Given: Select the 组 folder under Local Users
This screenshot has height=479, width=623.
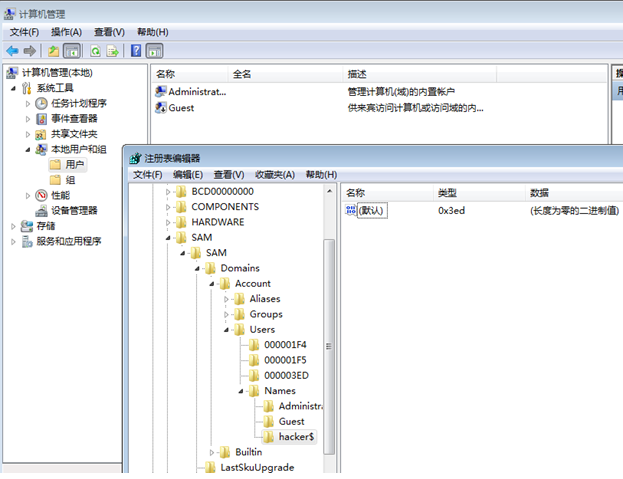Looking at the screenshot, I should pyautogui.click(x=70, y=180).
